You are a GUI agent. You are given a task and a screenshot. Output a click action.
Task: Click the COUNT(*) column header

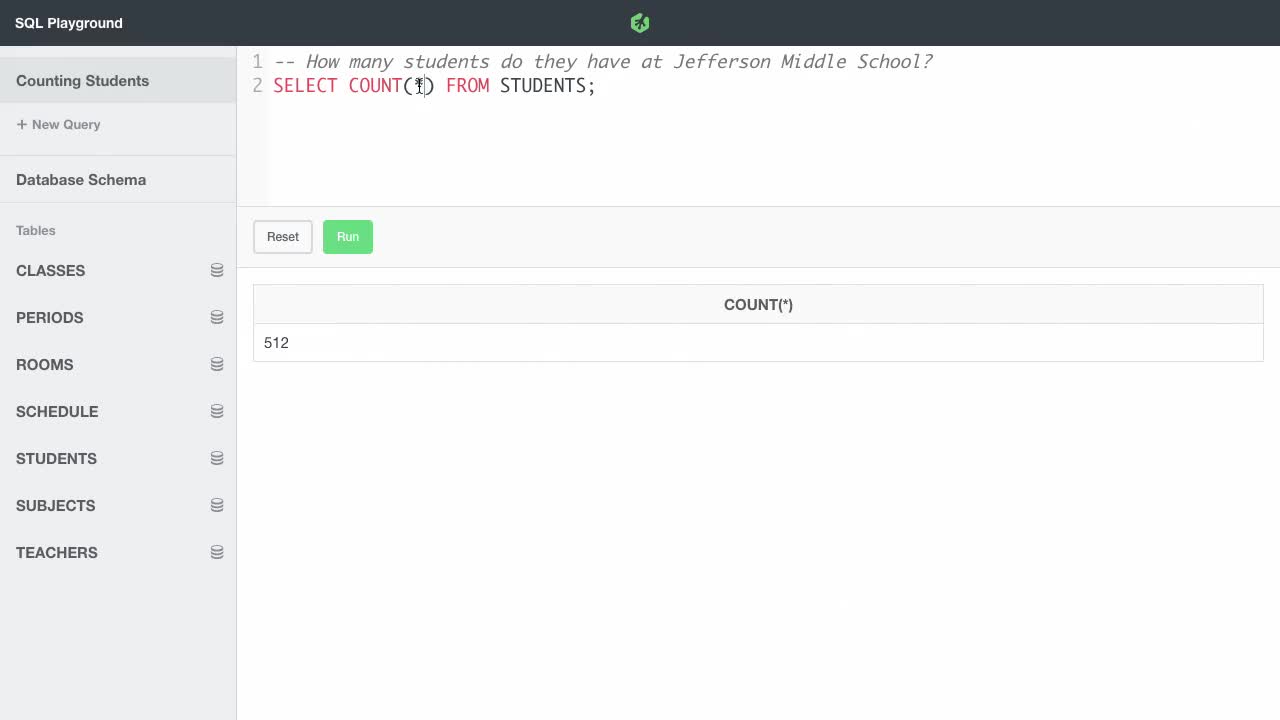758,304
